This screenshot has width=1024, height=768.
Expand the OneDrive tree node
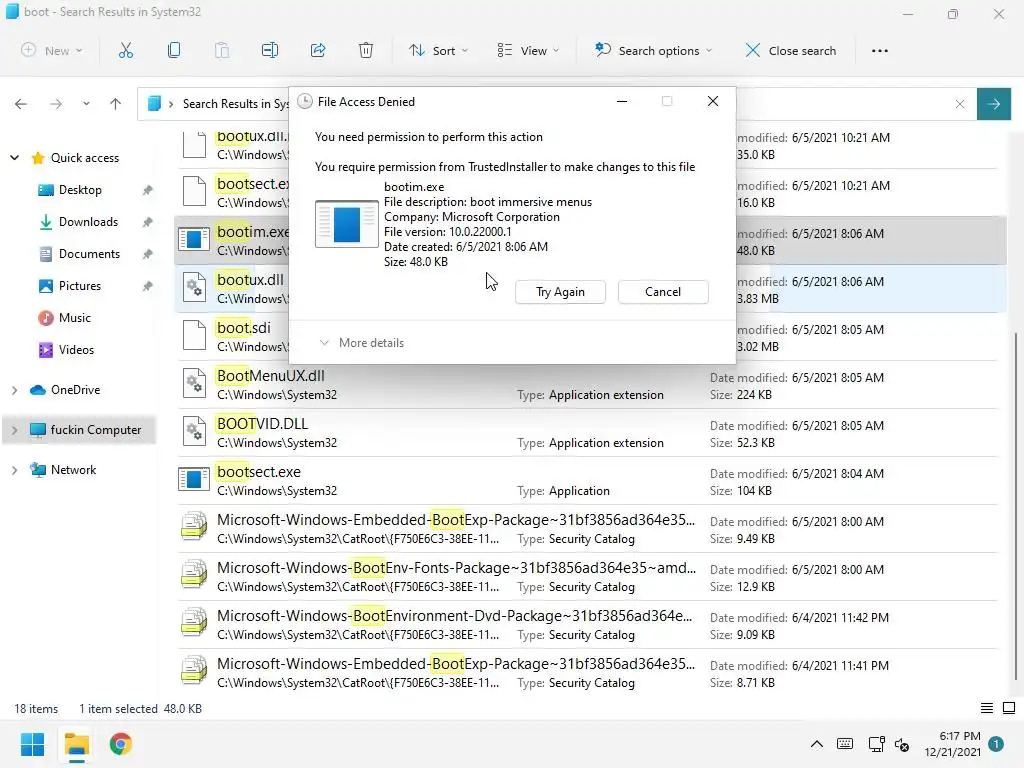14,390
